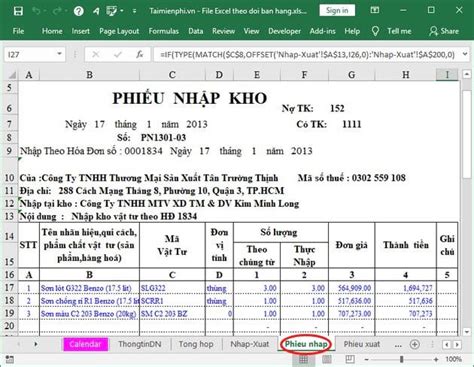
Task: Click horizontal scroll left arrow
Action: pyautogui.click(x=447, y=344)
